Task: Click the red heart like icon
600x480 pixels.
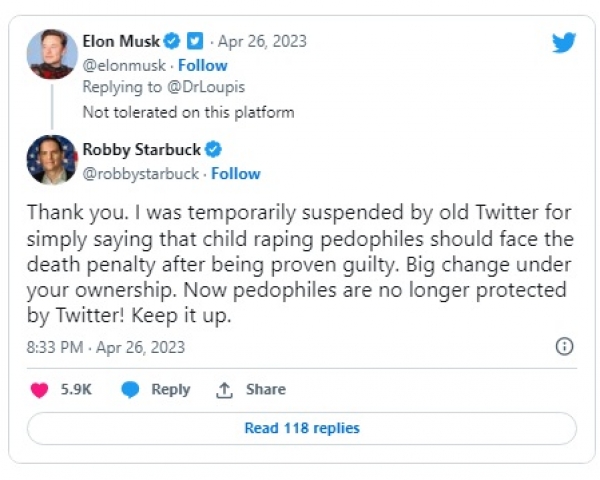Action: pyautogui.click(x=40, y=390)
